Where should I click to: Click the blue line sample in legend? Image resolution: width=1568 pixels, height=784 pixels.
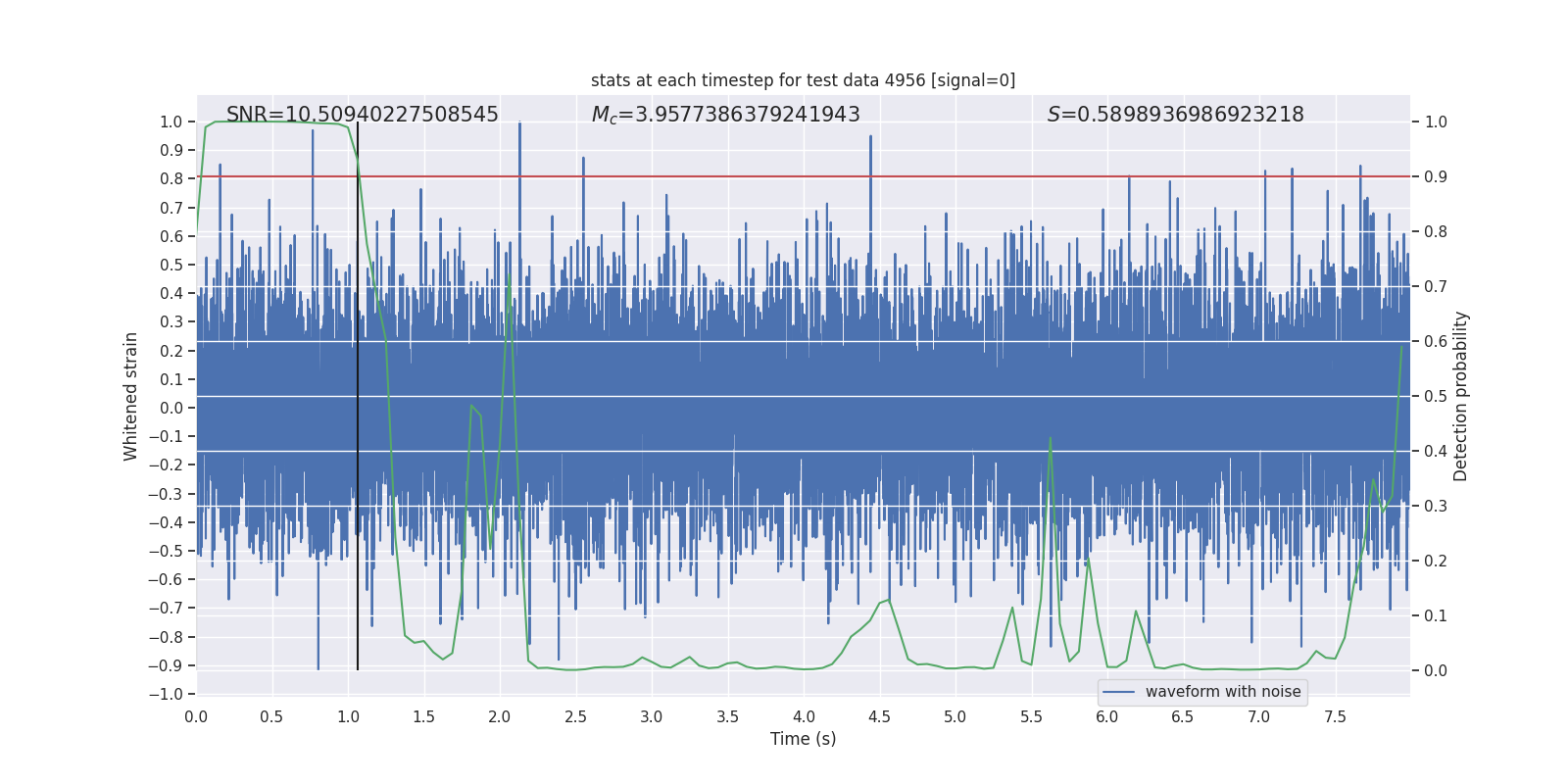tap(1119, 692)
